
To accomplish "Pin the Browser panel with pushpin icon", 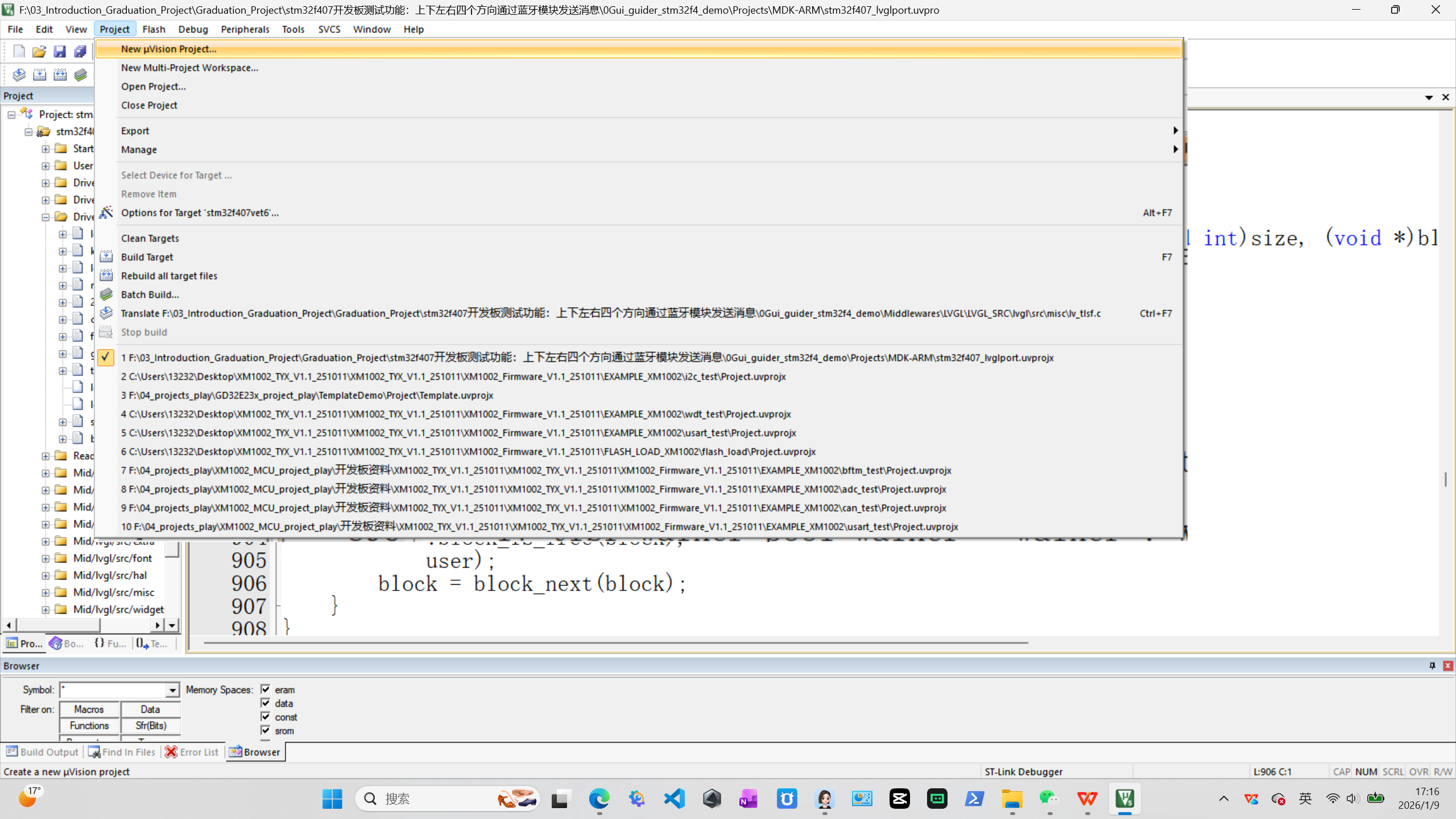I will [x=1432, y=665].
